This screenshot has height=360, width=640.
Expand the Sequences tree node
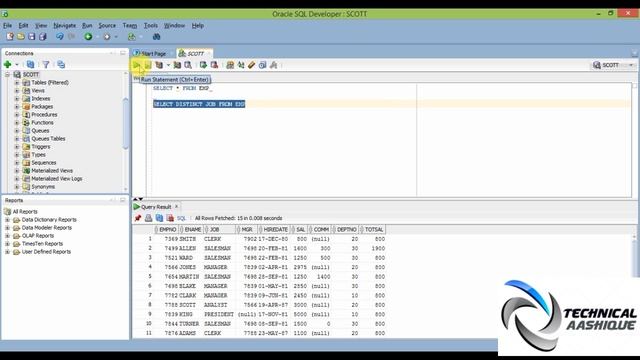17,163
